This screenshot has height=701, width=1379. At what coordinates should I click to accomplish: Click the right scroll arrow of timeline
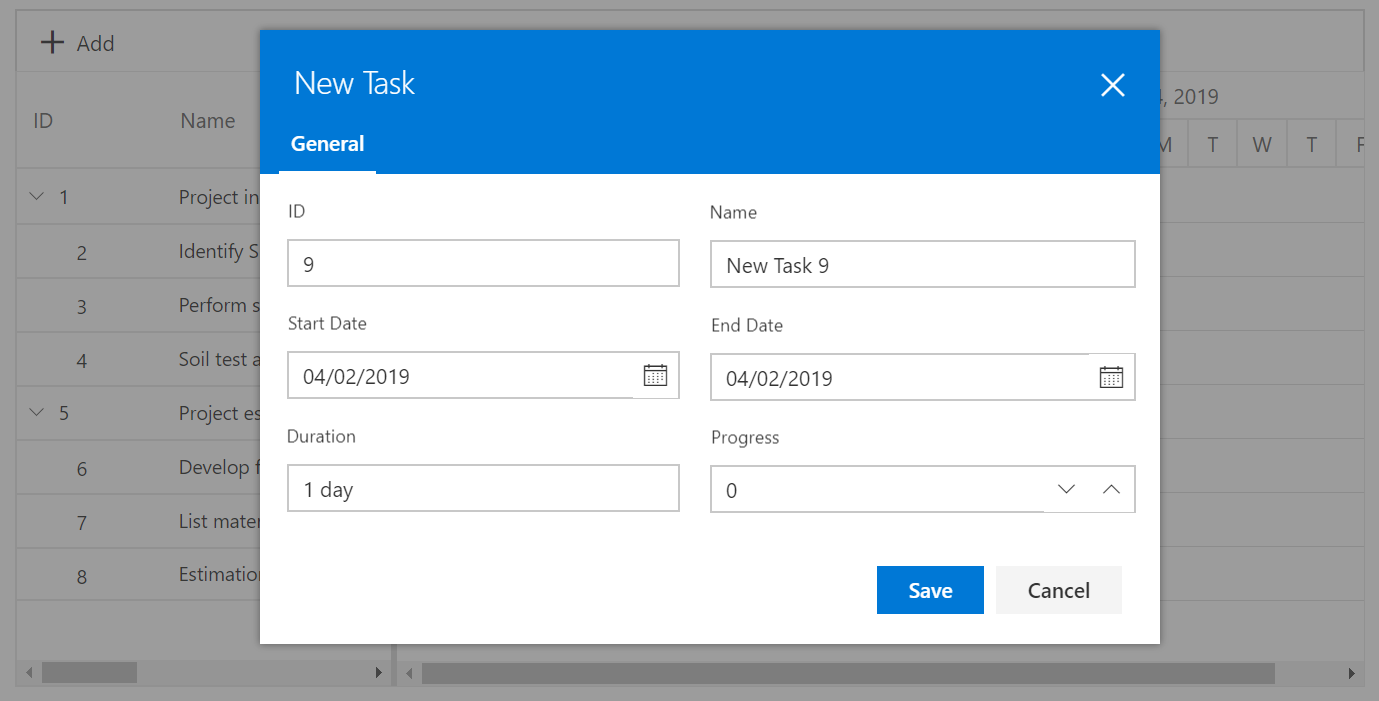click(x=1354, y=672)
